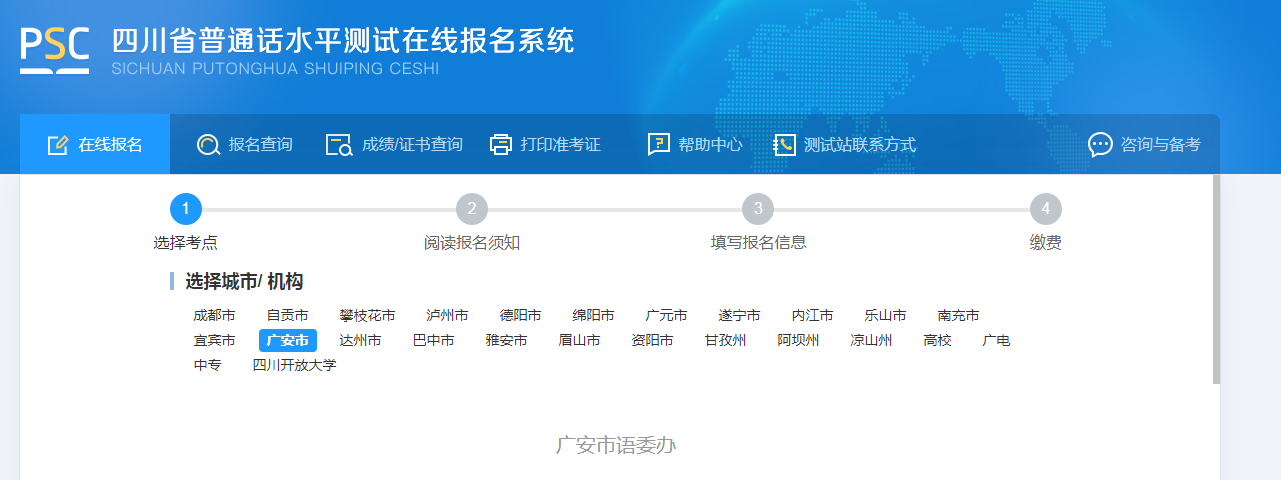Go to step 4 缴费 circle
1281x480 pixels.
(1045, 209)
